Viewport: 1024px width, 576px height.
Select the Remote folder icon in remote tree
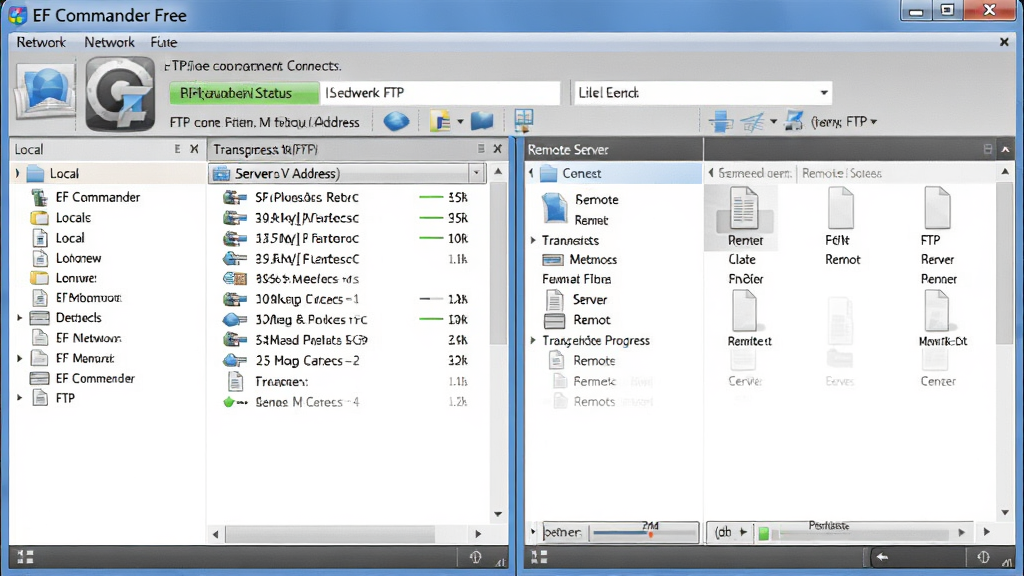tap(554, 208)
